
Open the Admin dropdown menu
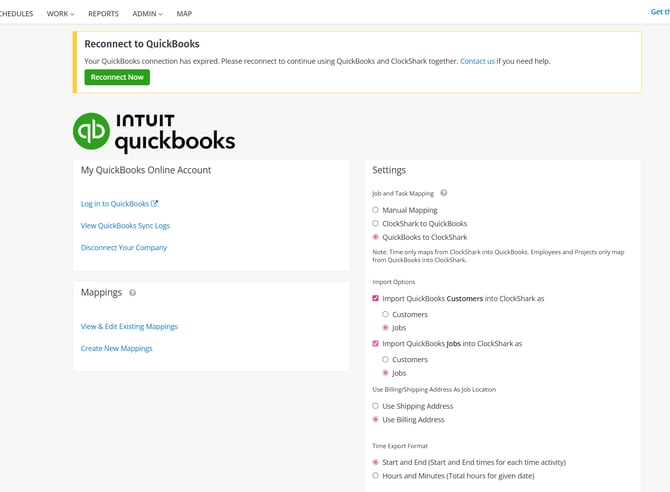[147, 14]
